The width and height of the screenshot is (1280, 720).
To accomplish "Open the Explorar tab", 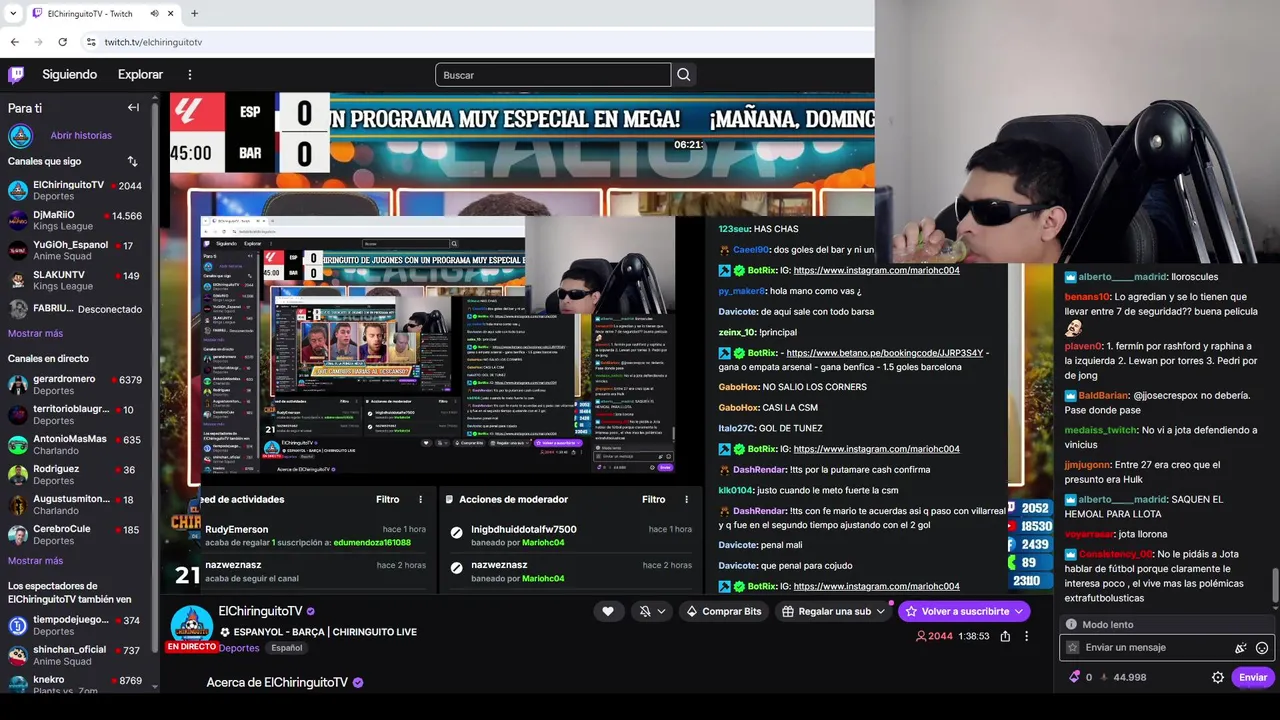I will pos(140,75).
